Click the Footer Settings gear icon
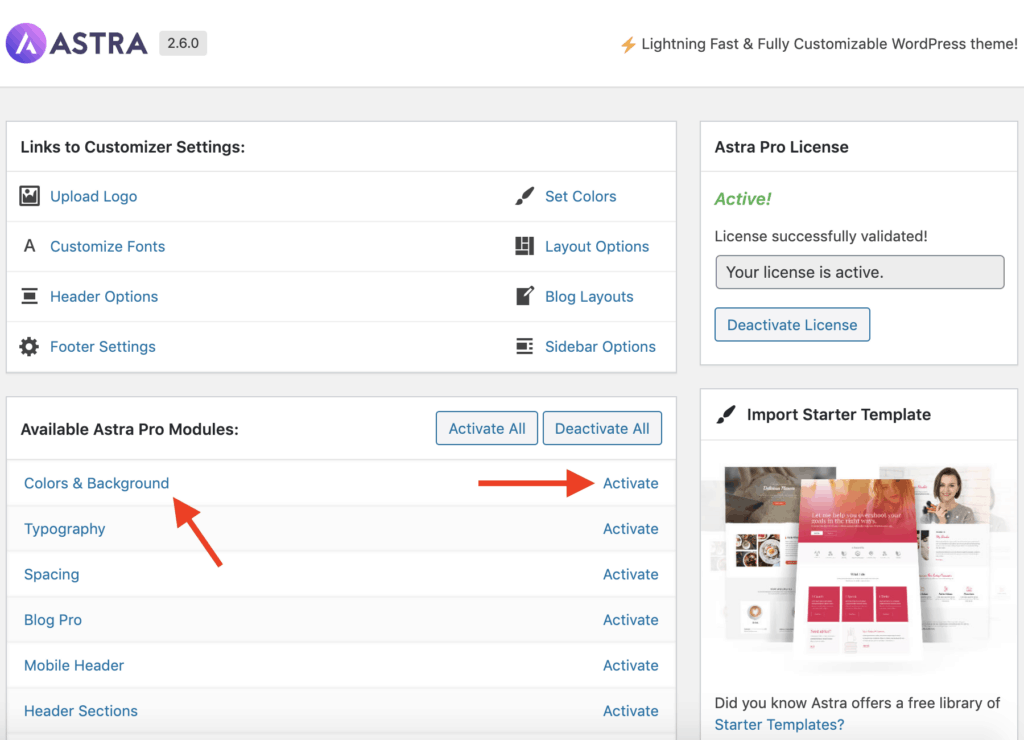Screen dimensions: 1024x740 coord(29,347)
